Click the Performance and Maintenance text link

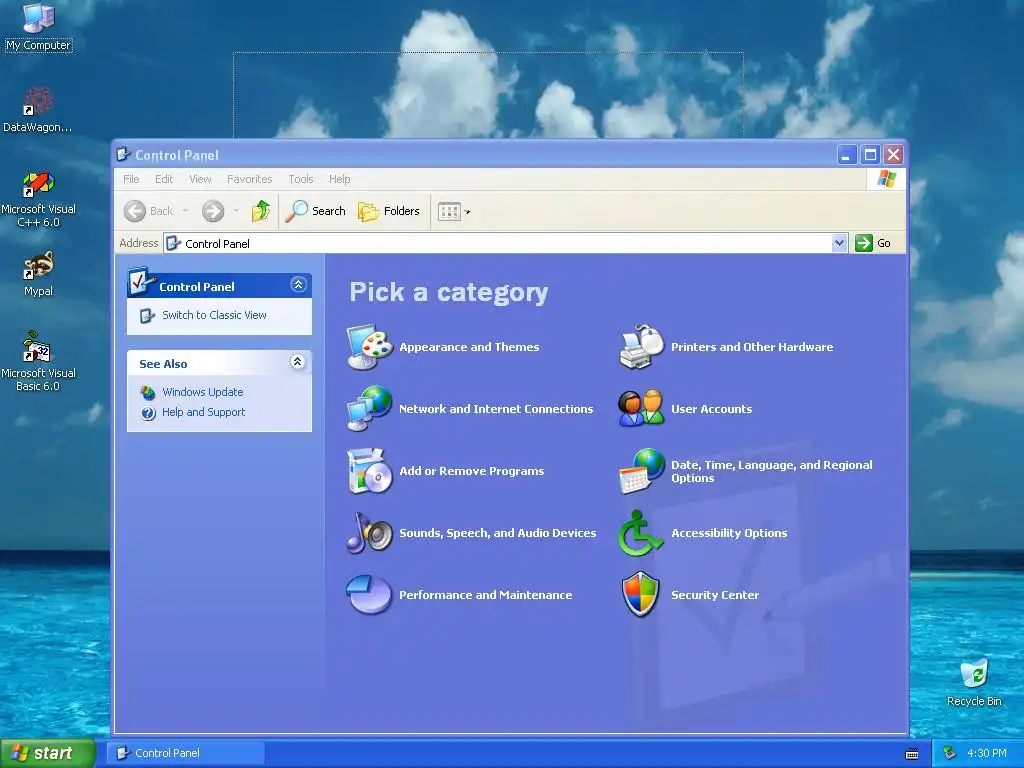point(486,595)
